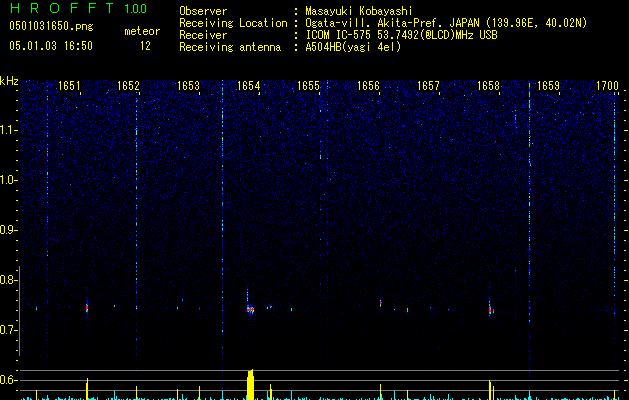Click the date text 05.01.03 16:50
The image size is (629, 400).
pos(51,46)
